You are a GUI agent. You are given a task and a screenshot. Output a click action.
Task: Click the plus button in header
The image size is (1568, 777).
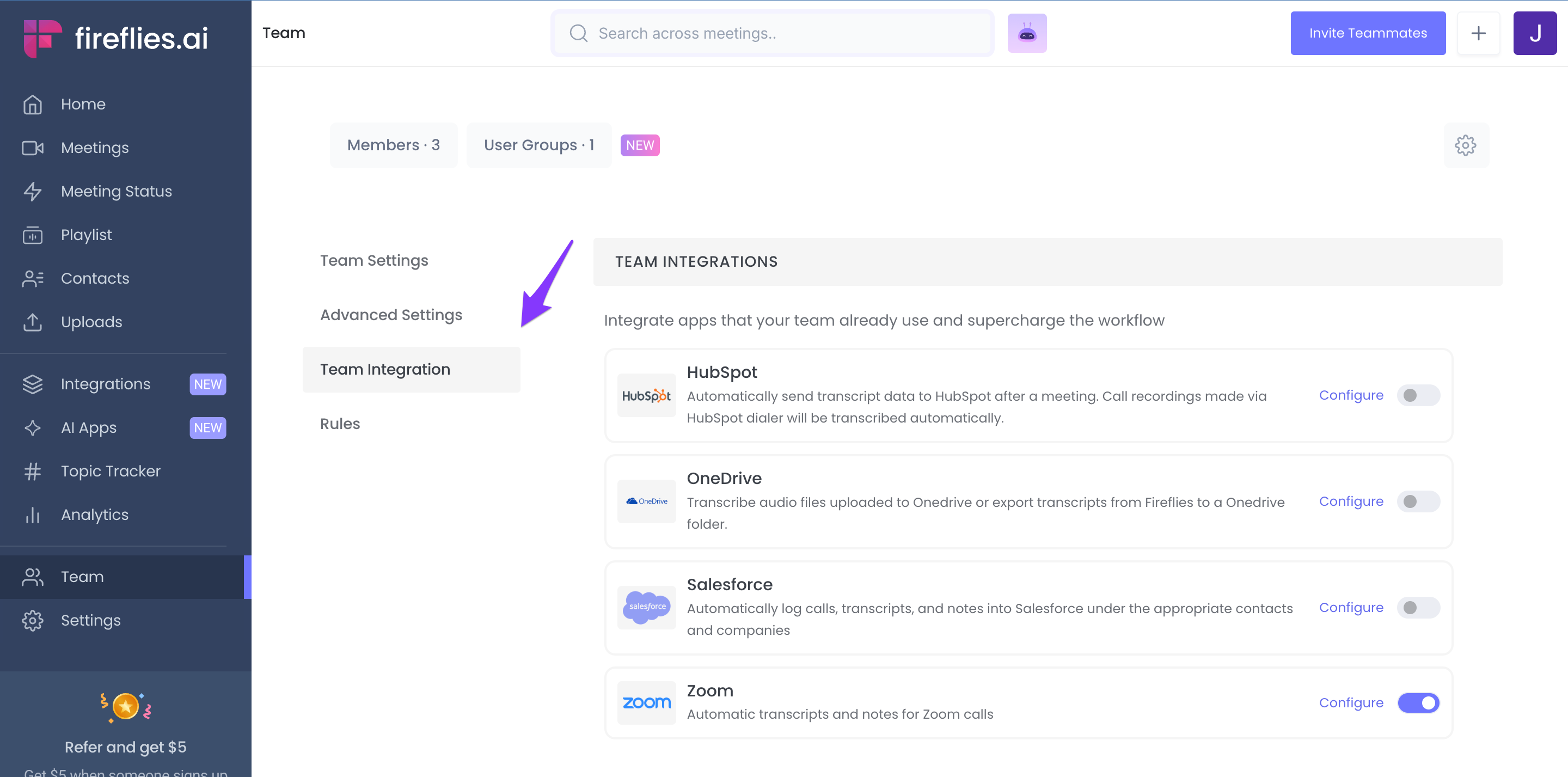pos(1478,33)
